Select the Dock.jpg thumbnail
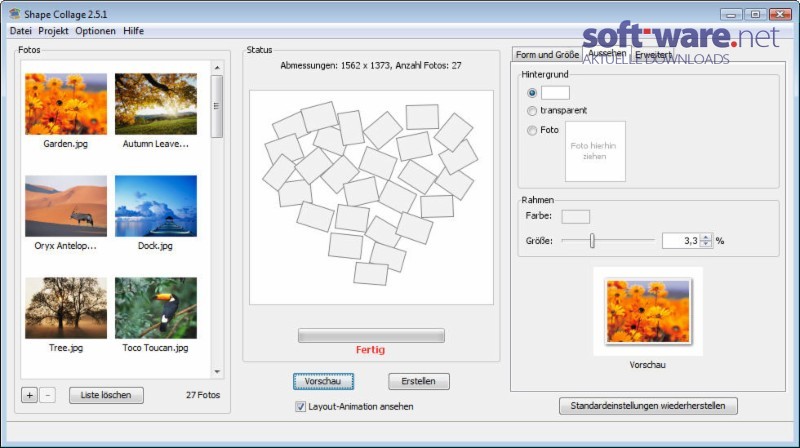800x448 pixels. (156, 206)
